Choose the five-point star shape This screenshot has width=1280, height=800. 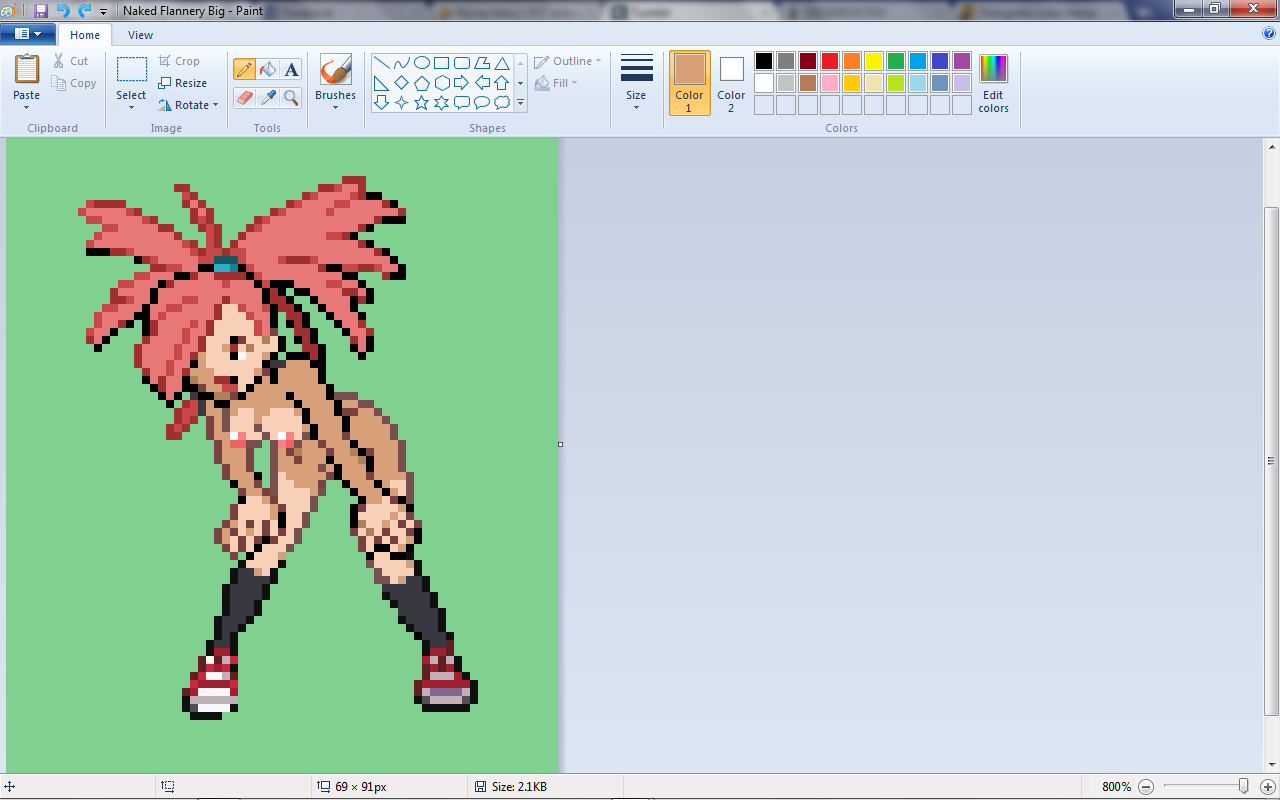coord(421,103)
